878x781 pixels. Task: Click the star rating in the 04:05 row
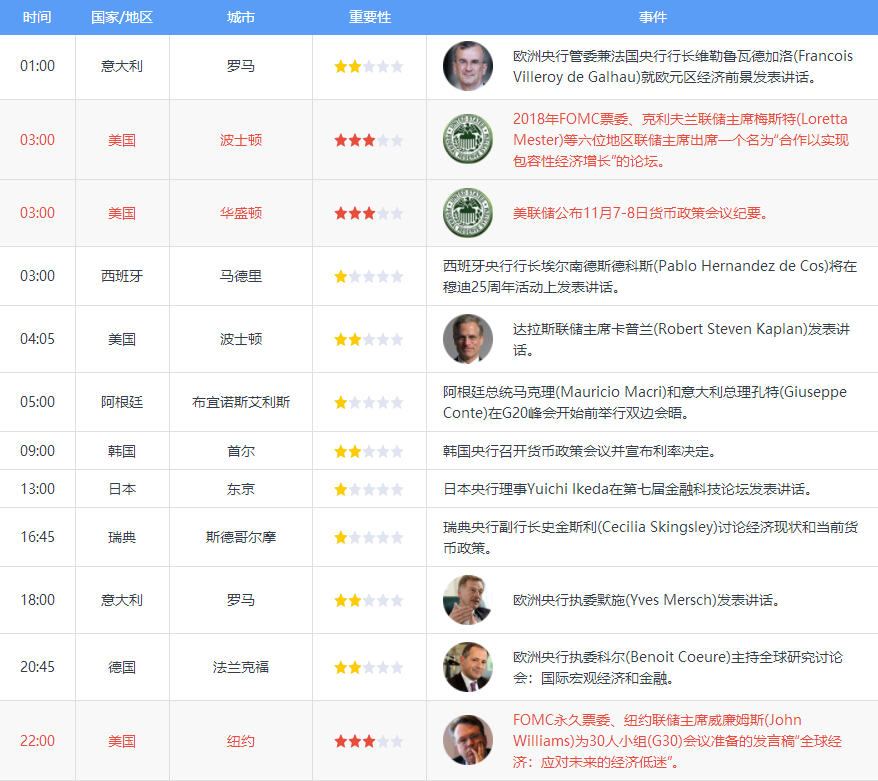tap(368, 339)
